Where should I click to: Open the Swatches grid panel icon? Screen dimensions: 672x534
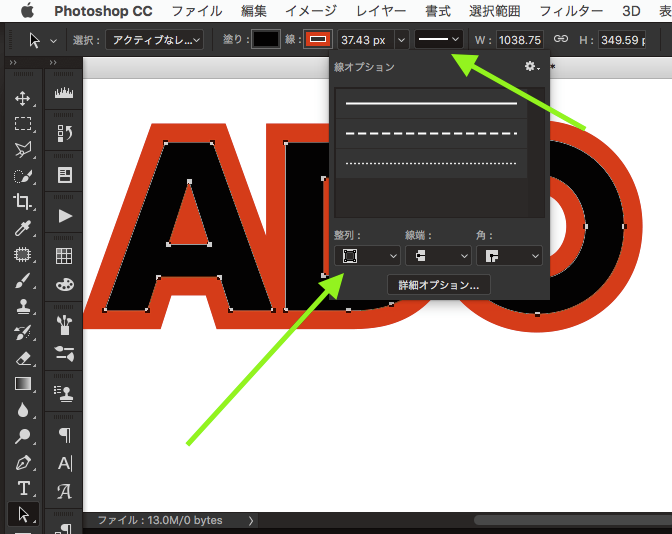click(x=64, y=256)
